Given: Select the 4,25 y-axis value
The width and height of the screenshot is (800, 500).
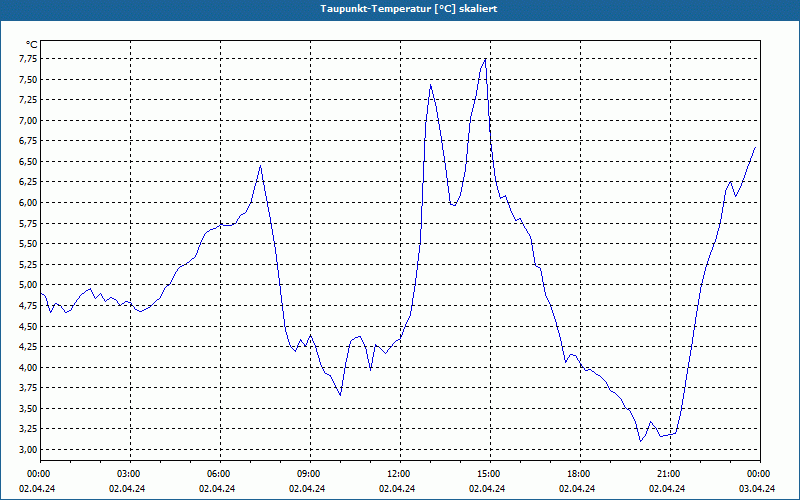Looking at the screenshot, I should pos(28,346).
